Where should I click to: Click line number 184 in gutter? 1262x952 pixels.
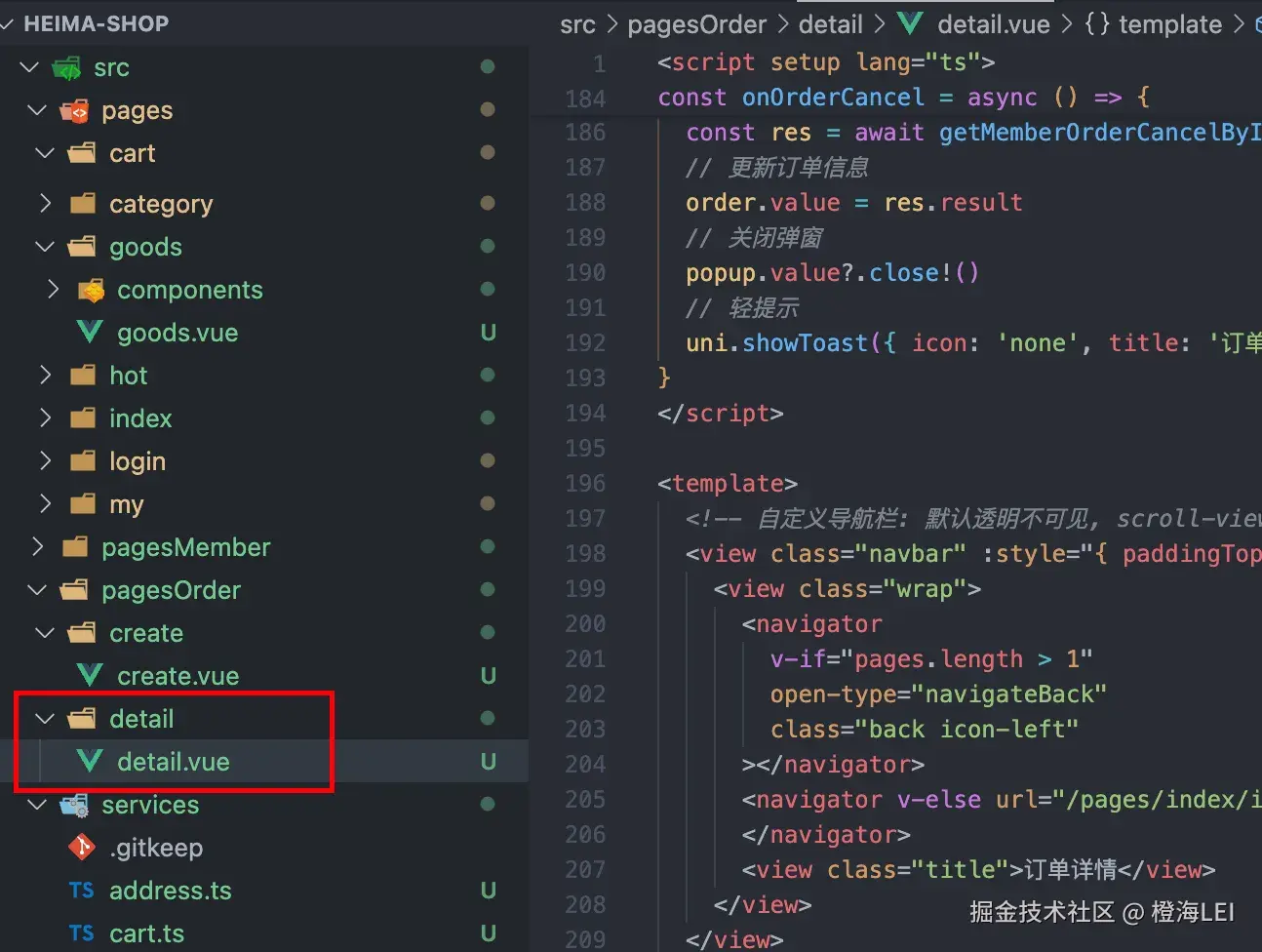coord(585,99)
